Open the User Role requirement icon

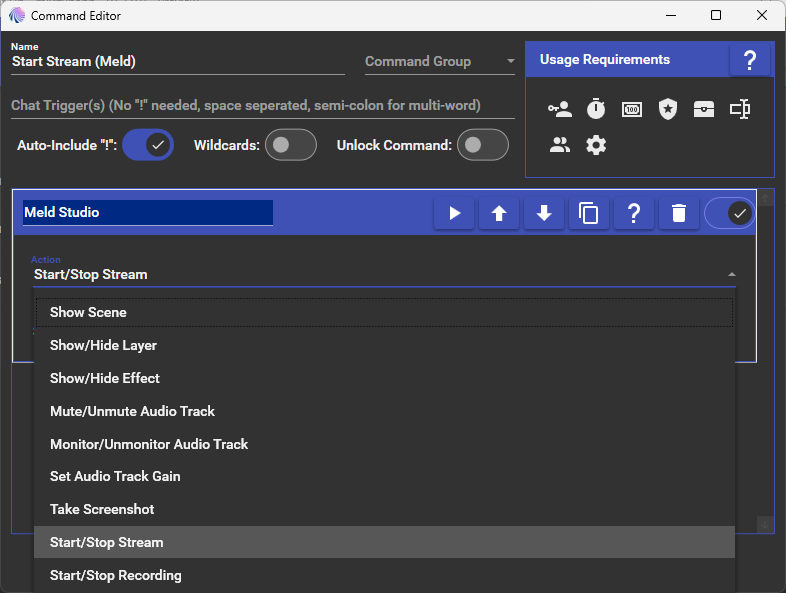[559, 109]
